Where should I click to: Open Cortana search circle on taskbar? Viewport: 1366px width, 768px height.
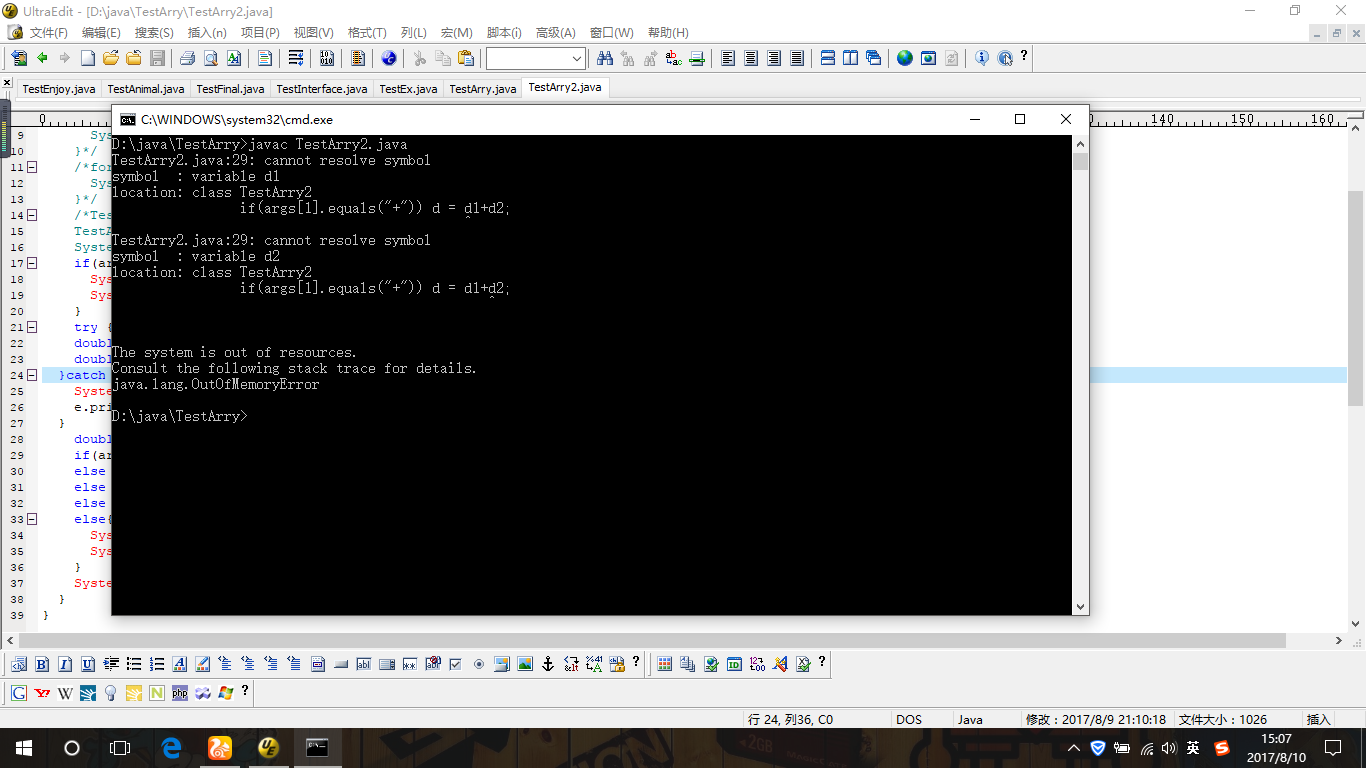coord(72,748)
